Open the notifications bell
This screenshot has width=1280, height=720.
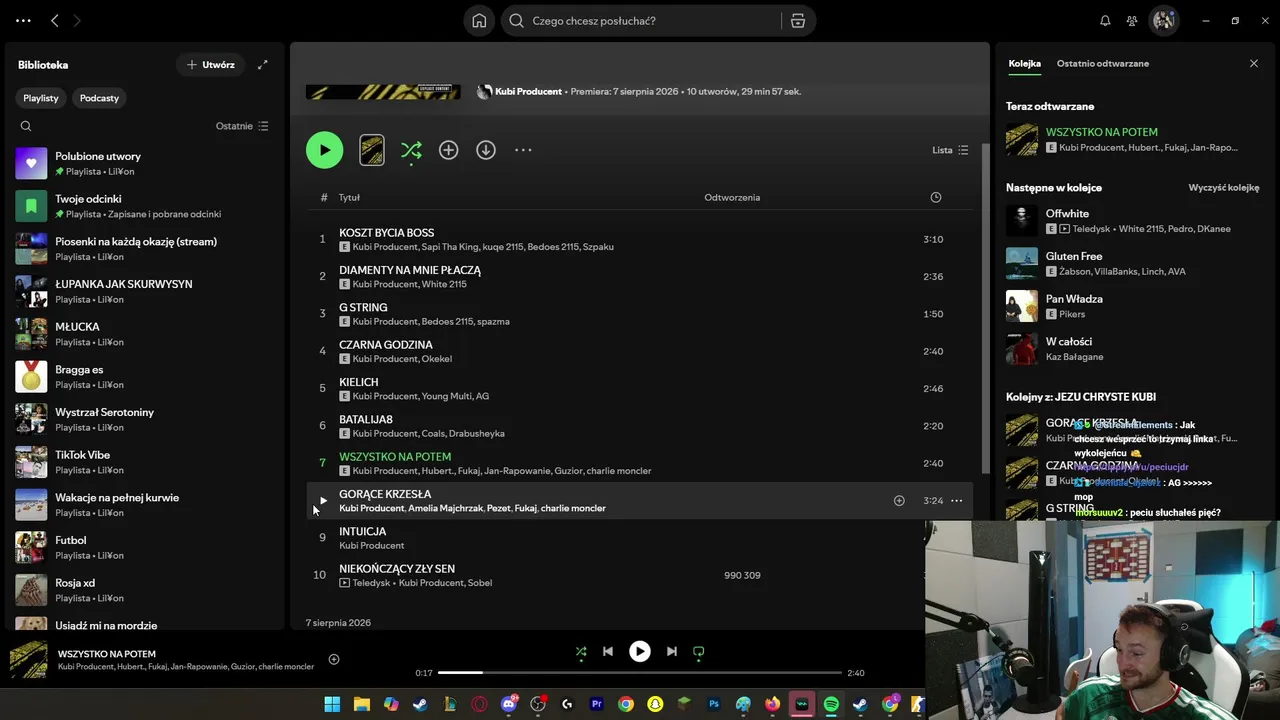1105,20
